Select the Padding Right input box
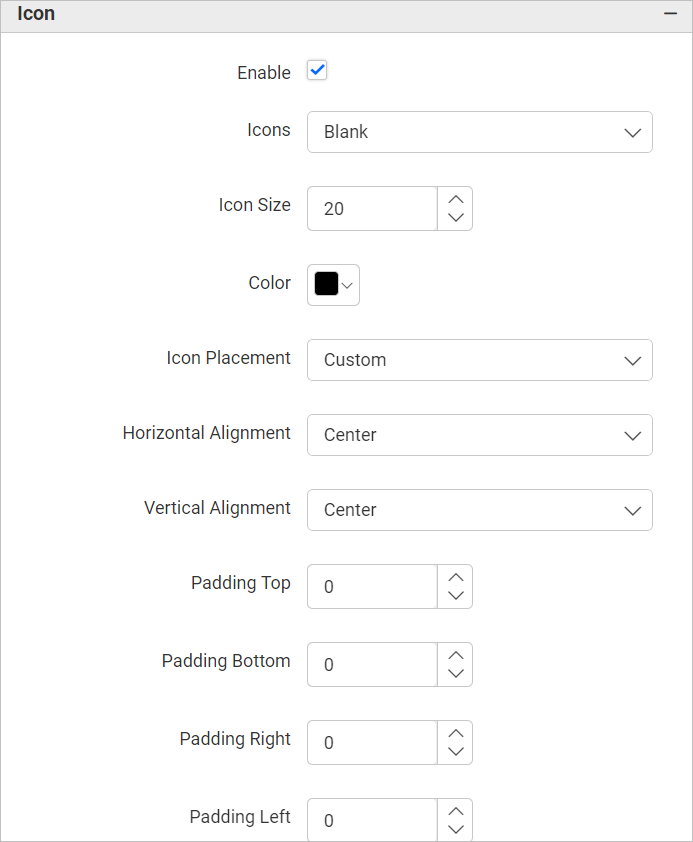This screenshot has height=842, width=693. (372, 743)
